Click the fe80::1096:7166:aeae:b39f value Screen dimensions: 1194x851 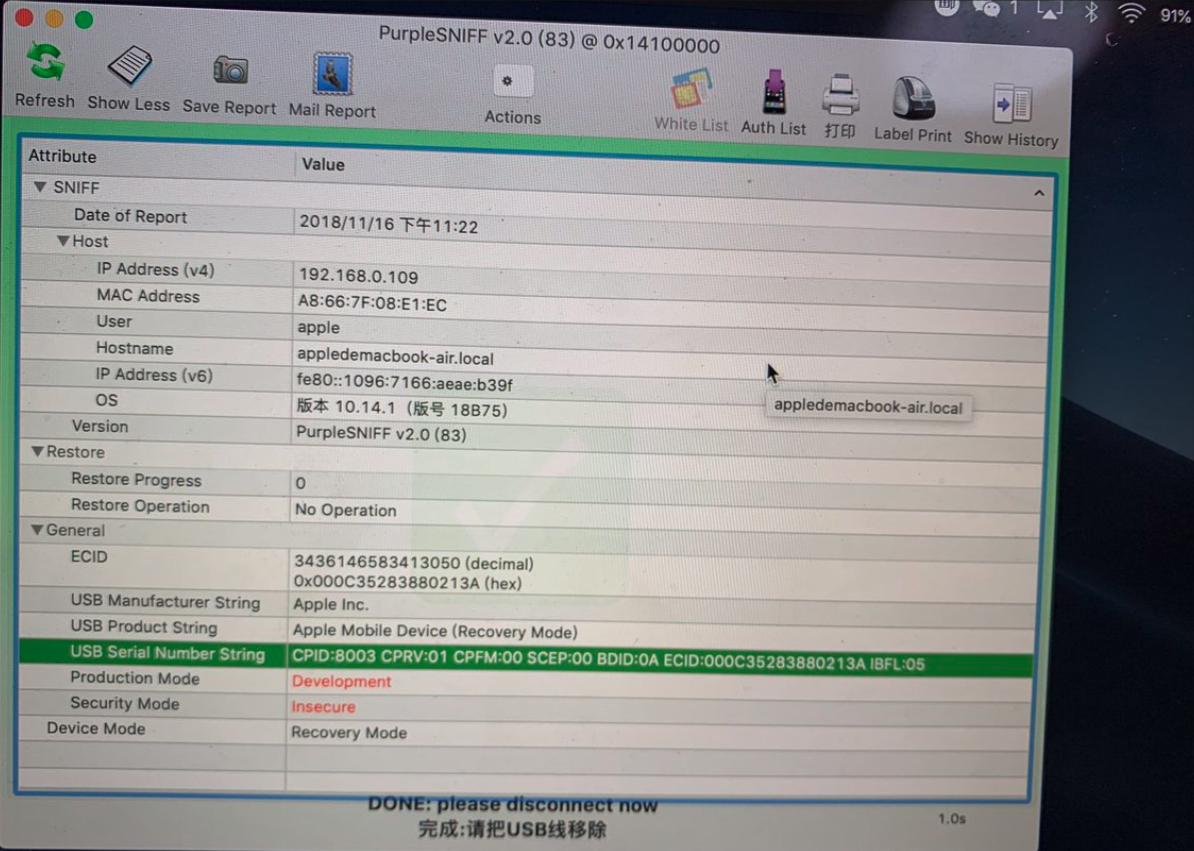point(404,382)
